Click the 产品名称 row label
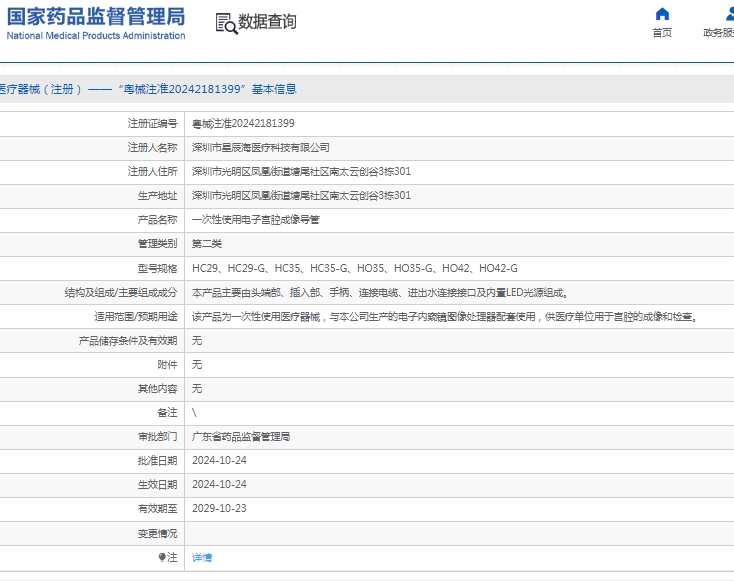Screen dimensions: 734x581 pos(158,220)
